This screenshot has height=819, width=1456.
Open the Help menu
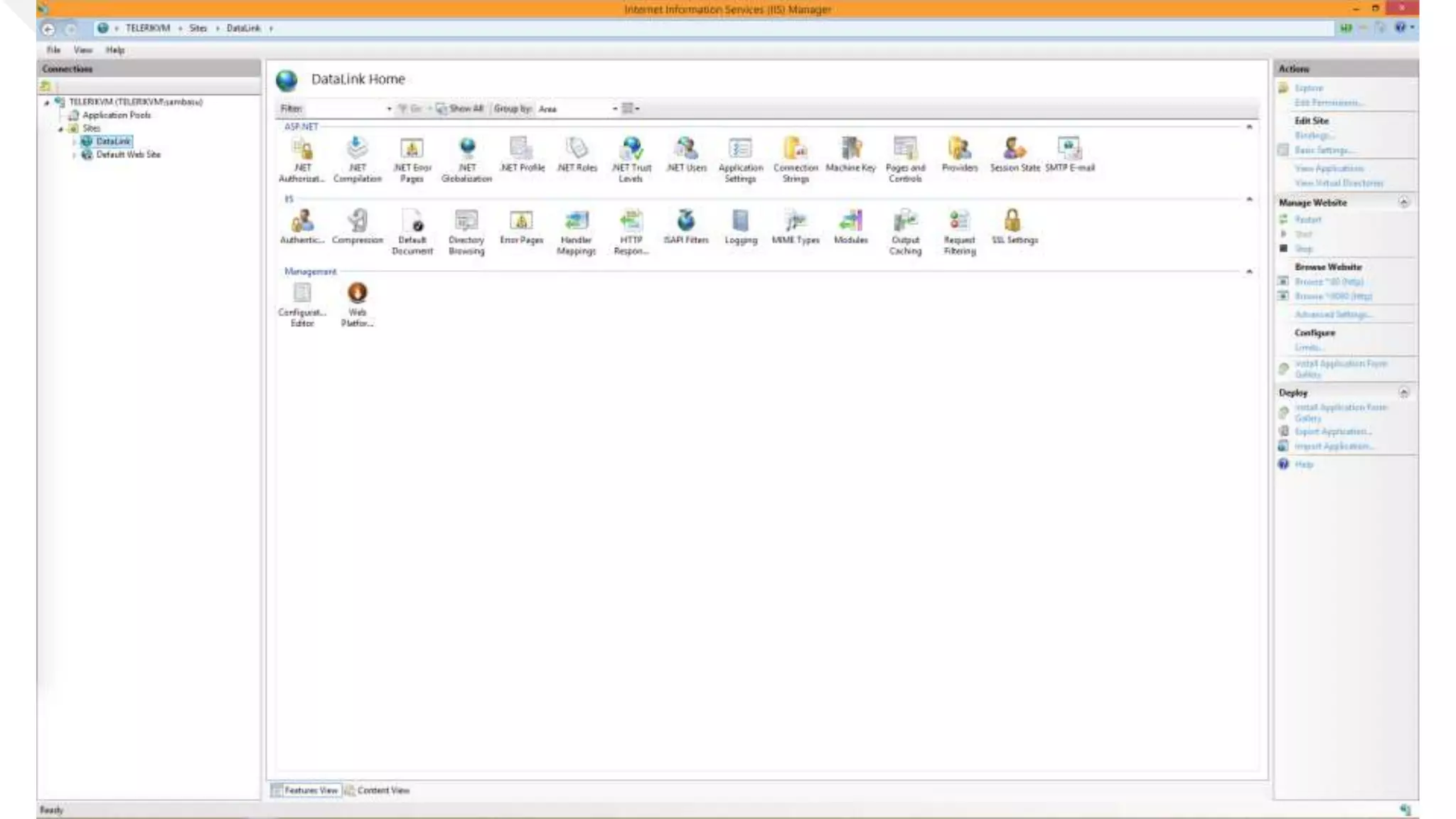tap(114, 50)
